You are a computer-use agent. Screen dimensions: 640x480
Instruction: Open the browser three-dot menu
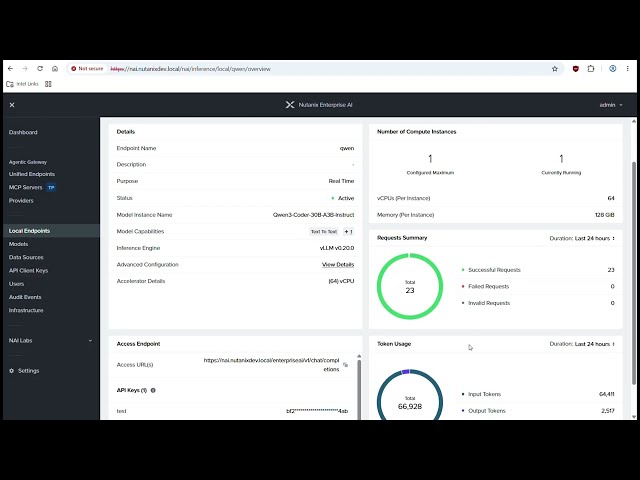(x=627, y=69)
